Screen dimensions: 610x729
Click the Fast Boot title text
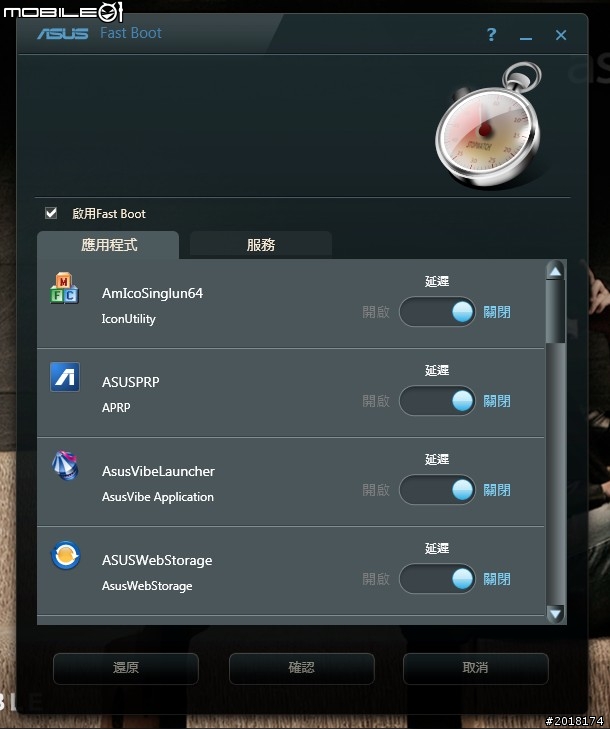pos(131,33)
